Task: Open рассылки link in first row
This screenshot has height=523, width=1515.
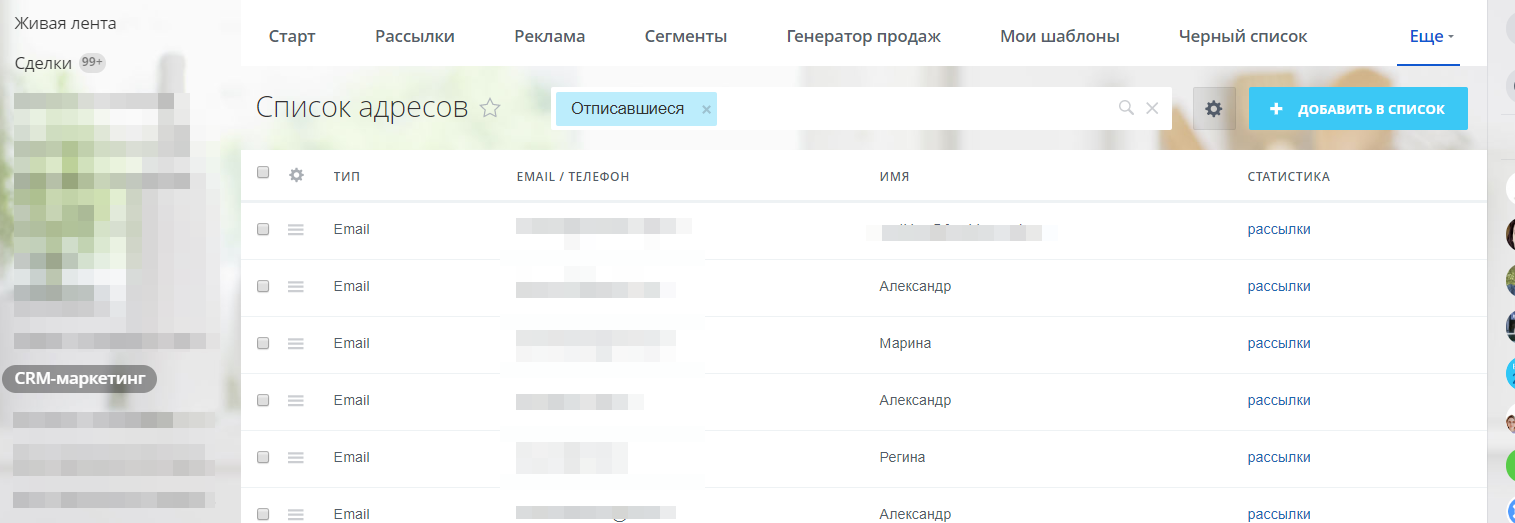Action: click(1279, 229)
